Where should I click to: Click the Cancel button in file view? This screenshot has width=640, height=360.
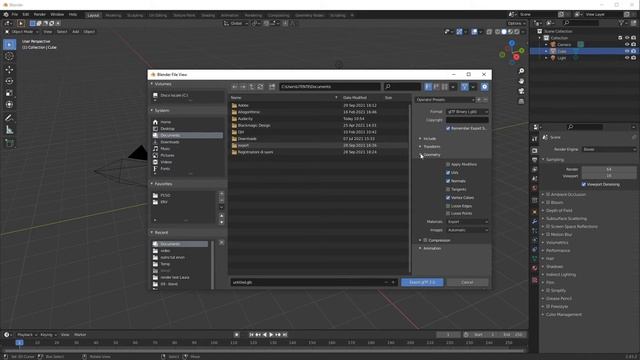[467, 282]
